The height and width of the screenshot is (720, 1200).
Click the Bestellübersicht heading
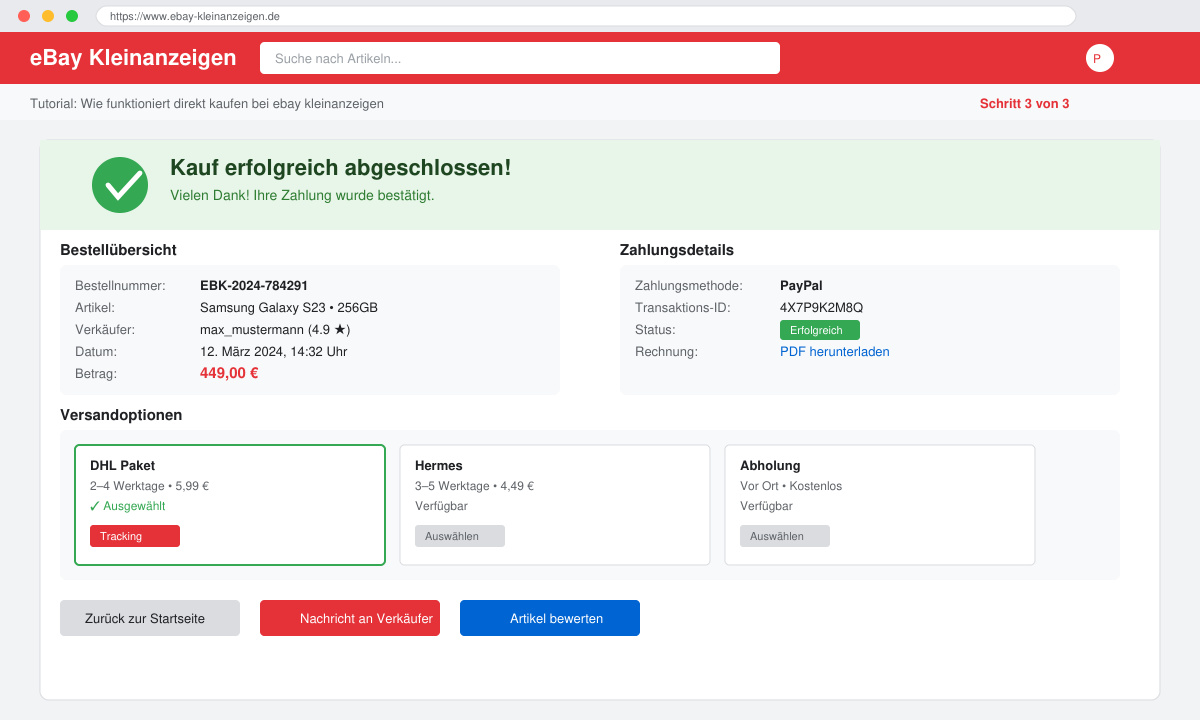tap(118, 250)
